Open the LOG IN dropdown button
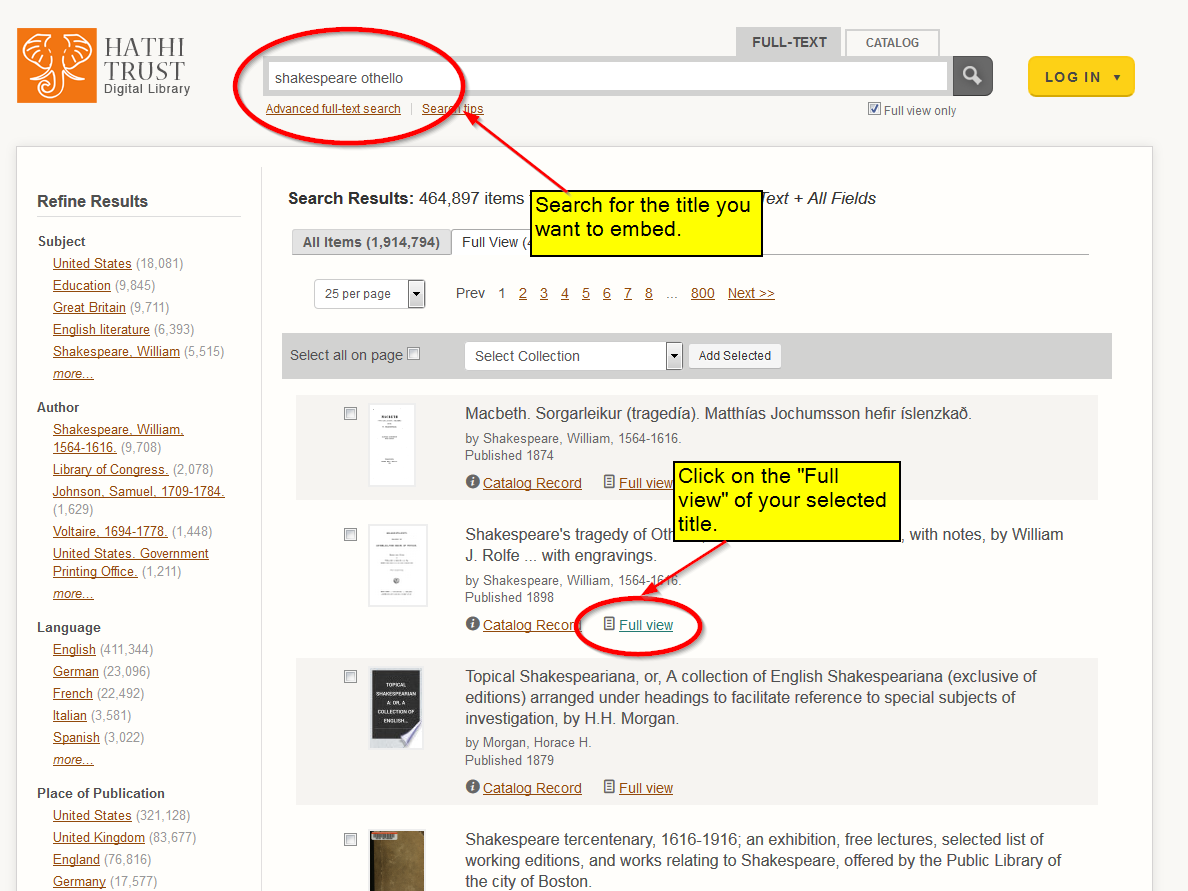Viewport: 1188px width, 891px height. tap(1081, 77)
